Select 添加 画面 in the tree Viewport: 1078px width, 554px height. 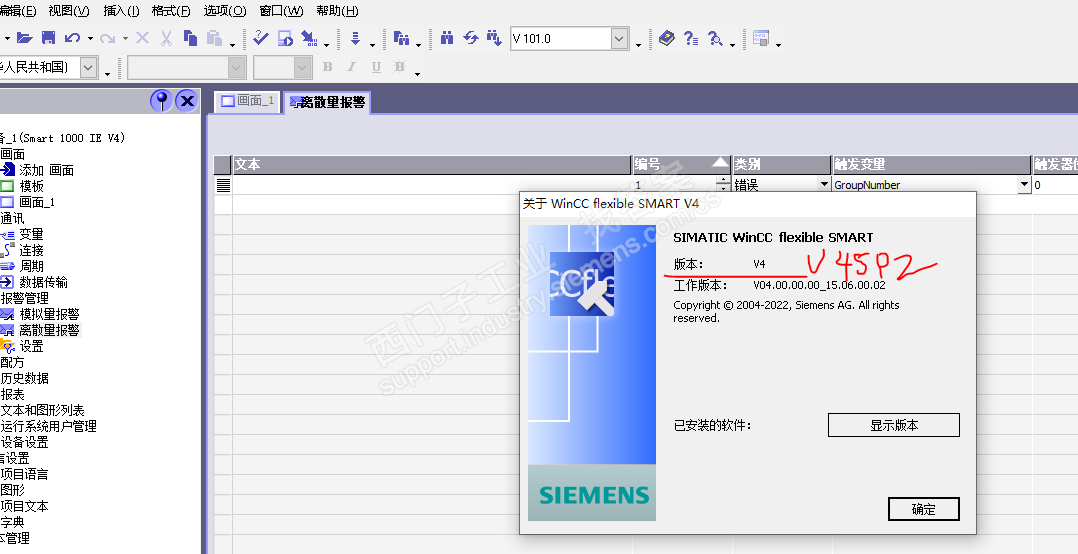click(x=46, y=170)
